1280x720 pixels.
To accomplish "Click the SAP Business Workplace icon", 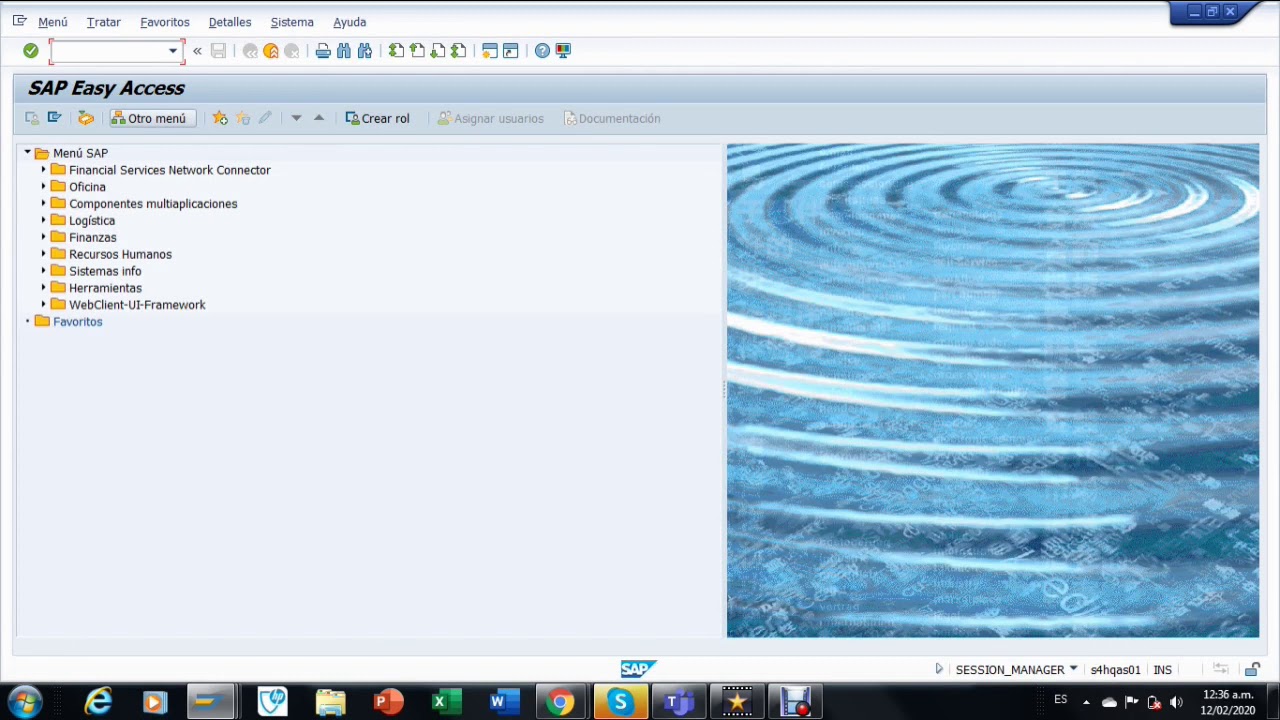I will (x=86, y=118).
